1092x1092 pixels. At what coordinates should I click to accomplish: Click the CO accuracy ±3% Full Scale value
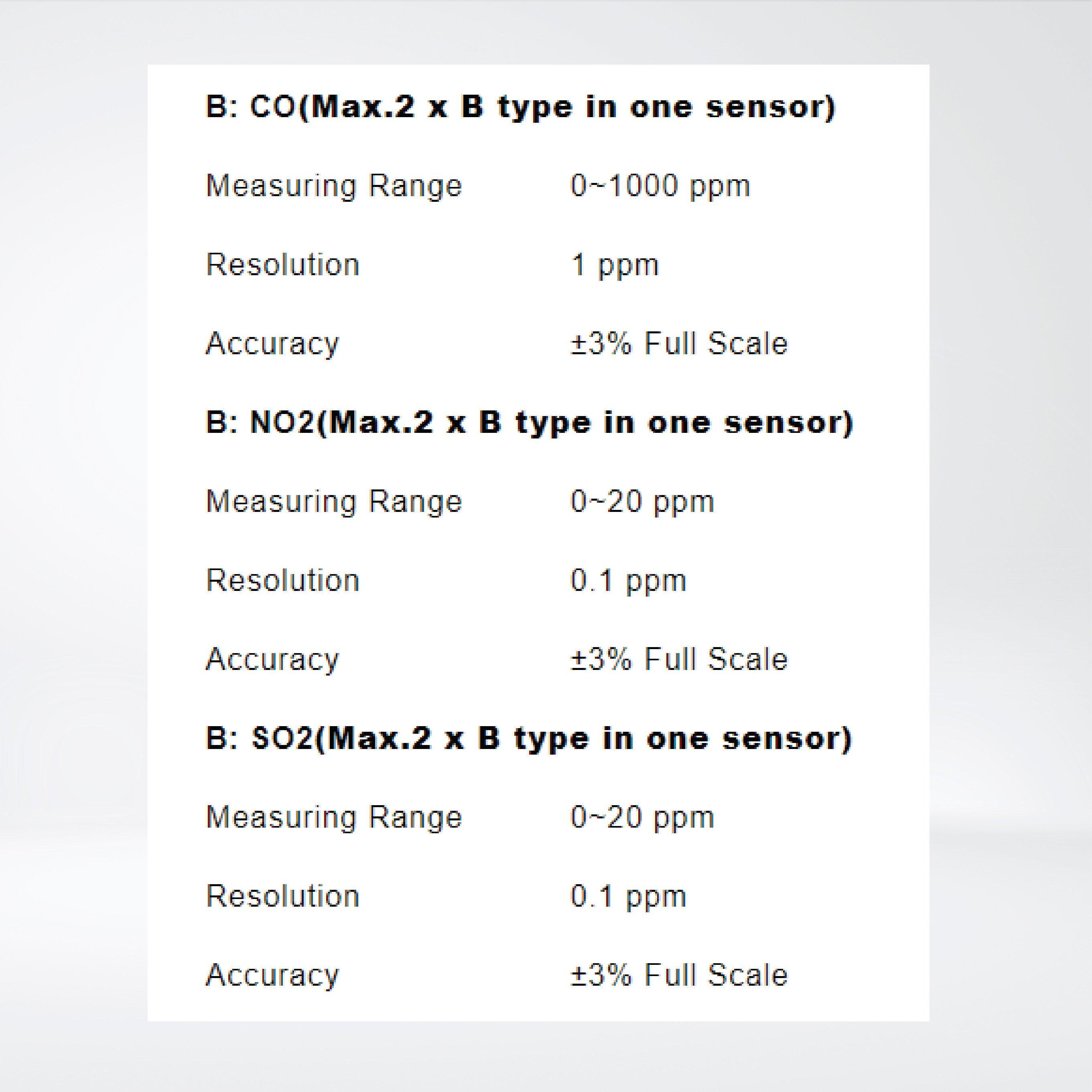[x=679, y=344]
